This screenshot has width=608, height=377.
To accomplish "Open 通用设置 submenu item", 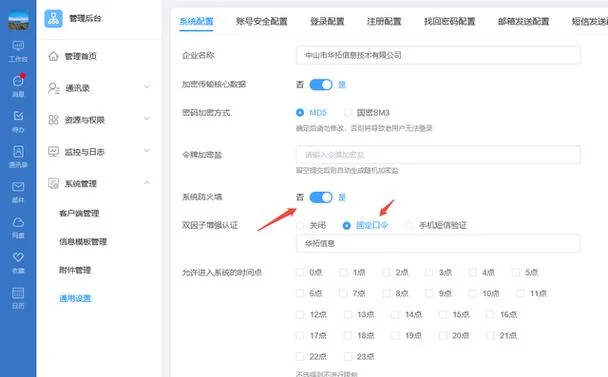I will [x=75, y=298].
